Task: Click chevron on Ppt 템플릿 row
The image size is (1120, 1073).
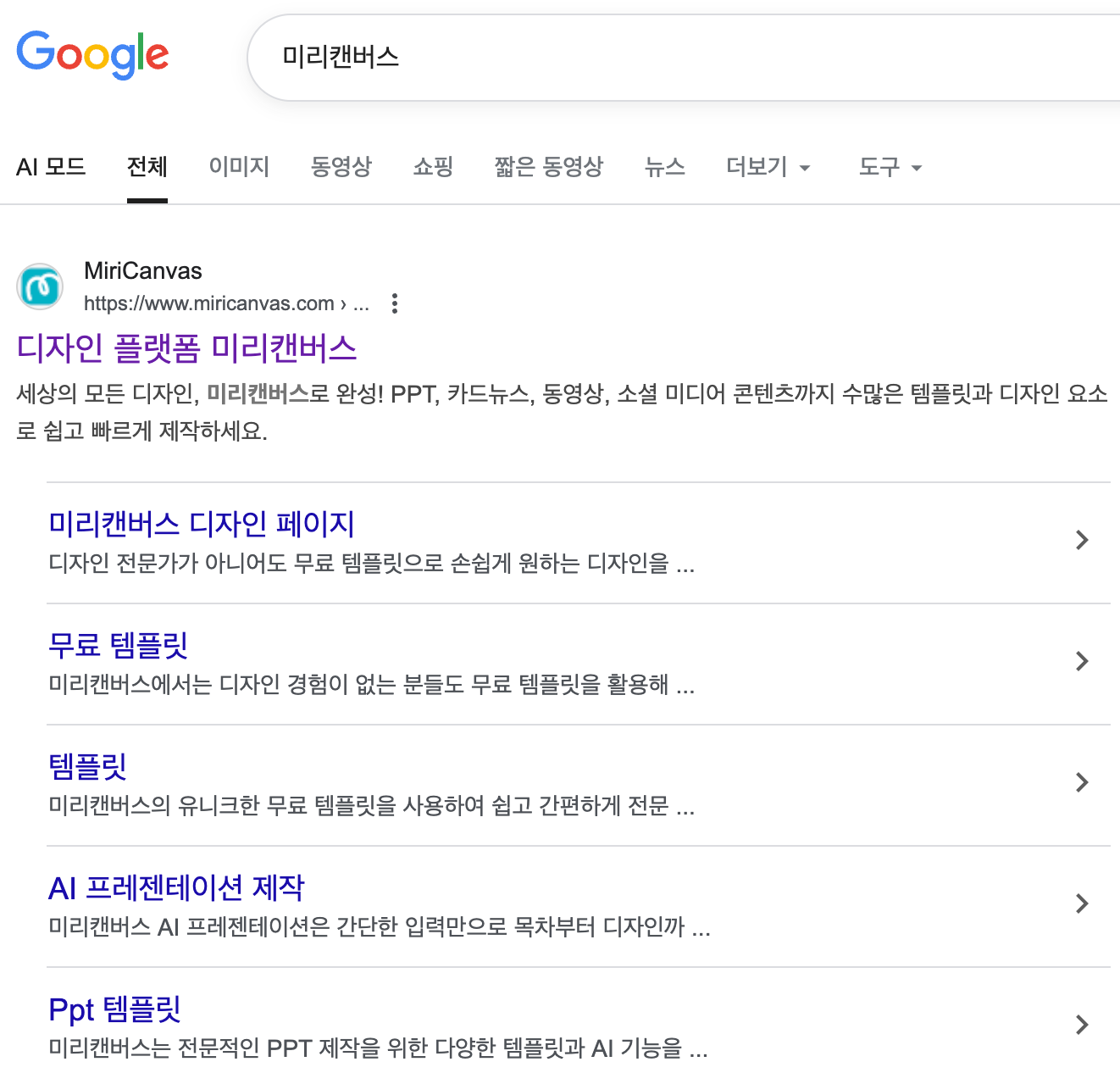Action: pyautogui.click(x=1082, y=1025)
